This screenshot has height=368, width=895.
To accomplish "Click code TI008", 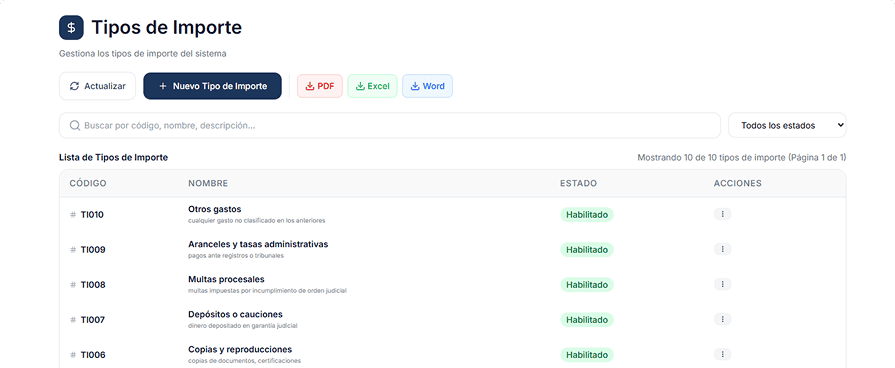I will (92, 285).
